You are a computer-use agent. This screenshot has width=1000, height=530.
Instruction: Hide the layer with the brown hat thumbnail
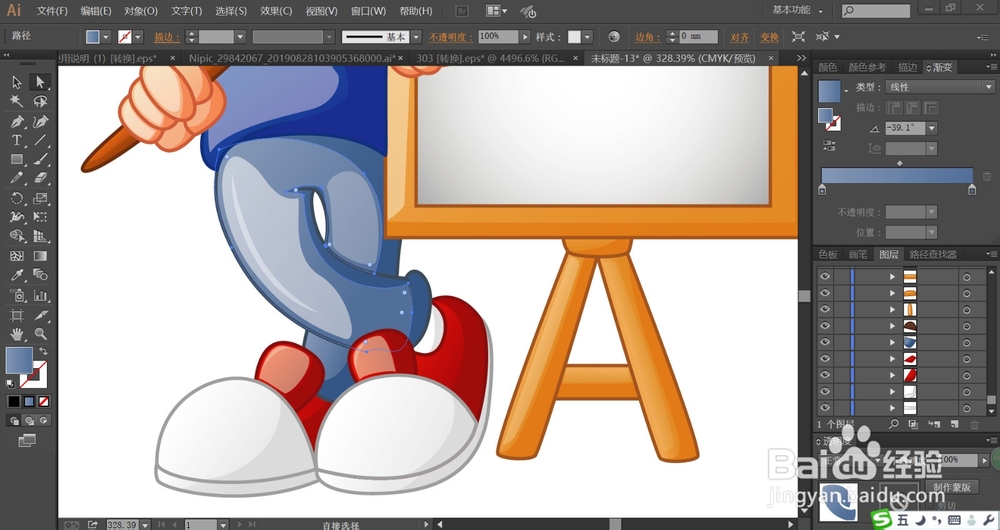pyautogui.click(x=825, y=326)
